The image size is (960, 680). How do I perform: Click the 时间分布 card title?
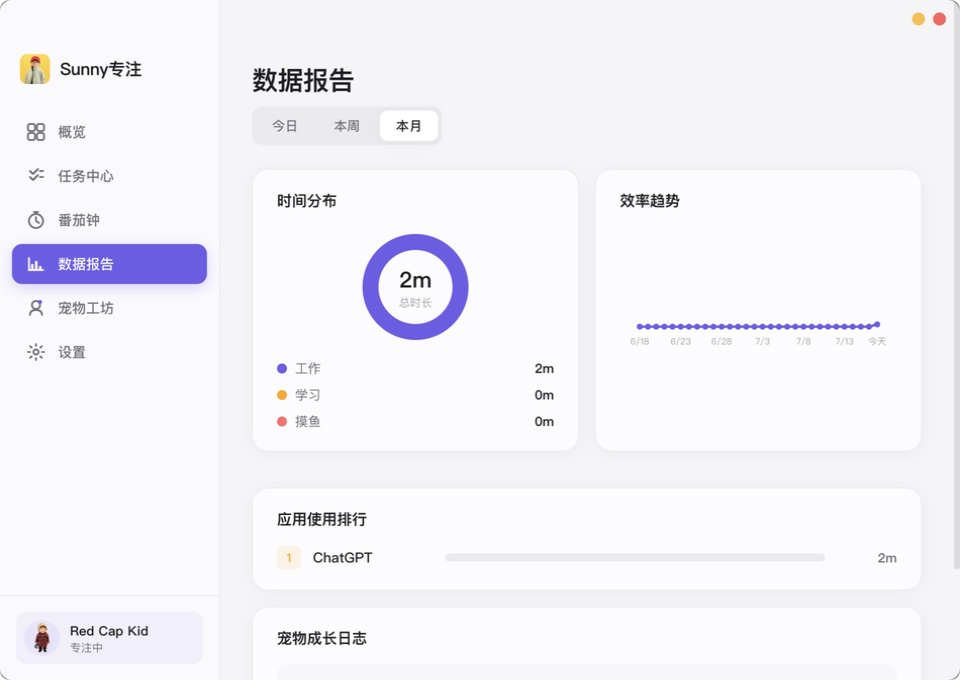pos(307,201)
